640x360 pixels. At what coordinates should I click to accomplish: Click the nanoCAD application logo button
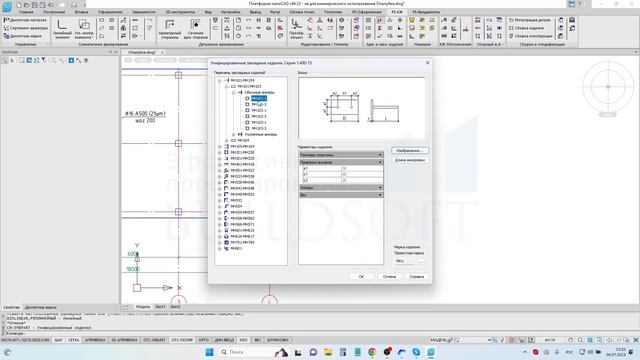7,6
